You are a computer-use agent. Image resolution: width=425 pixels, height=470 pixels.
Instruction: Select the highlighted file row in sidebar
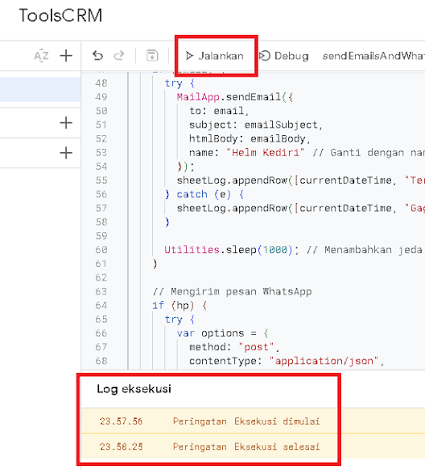[40, 90]
